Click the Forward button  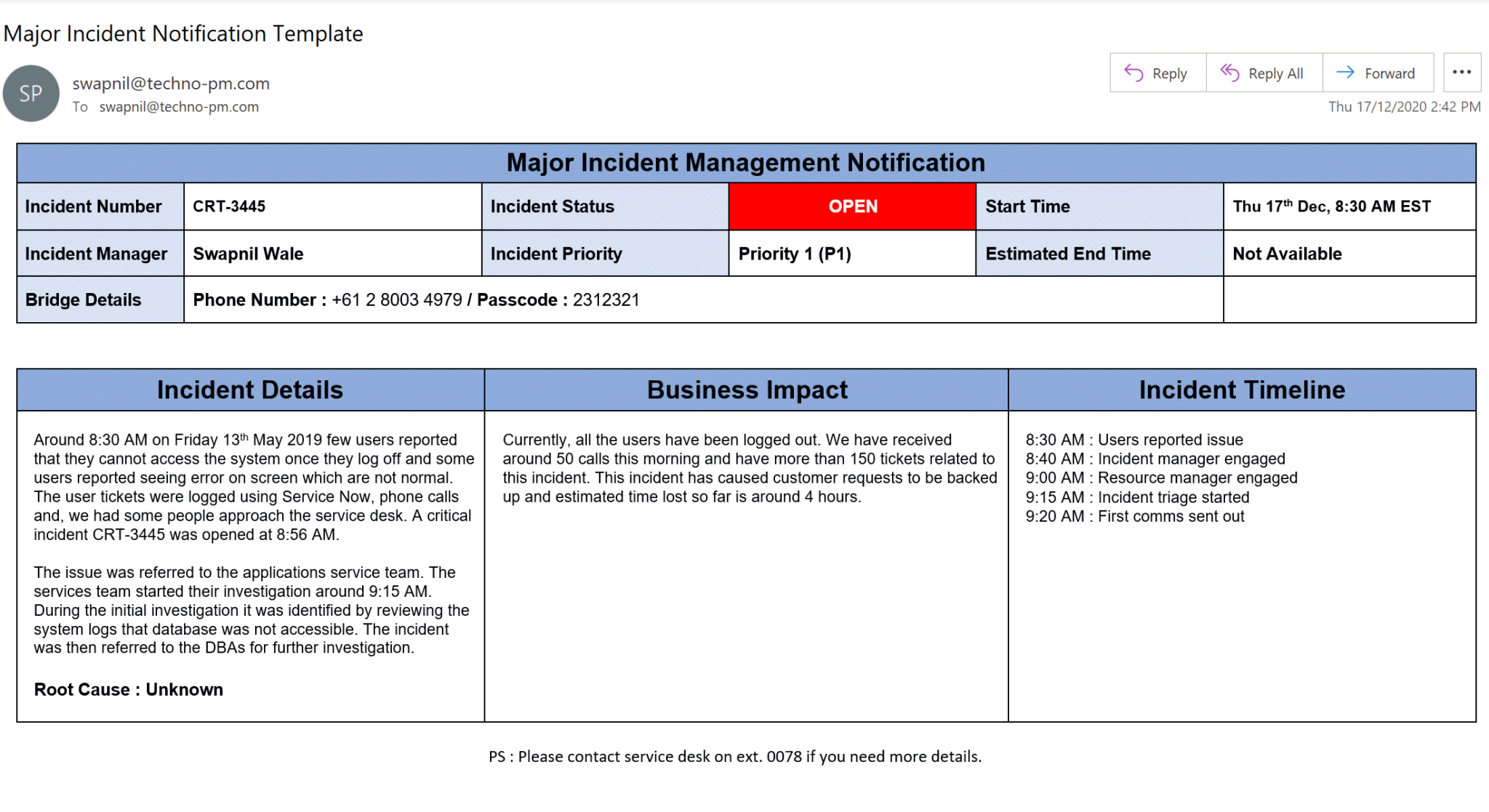click(x=1378, y=73)
